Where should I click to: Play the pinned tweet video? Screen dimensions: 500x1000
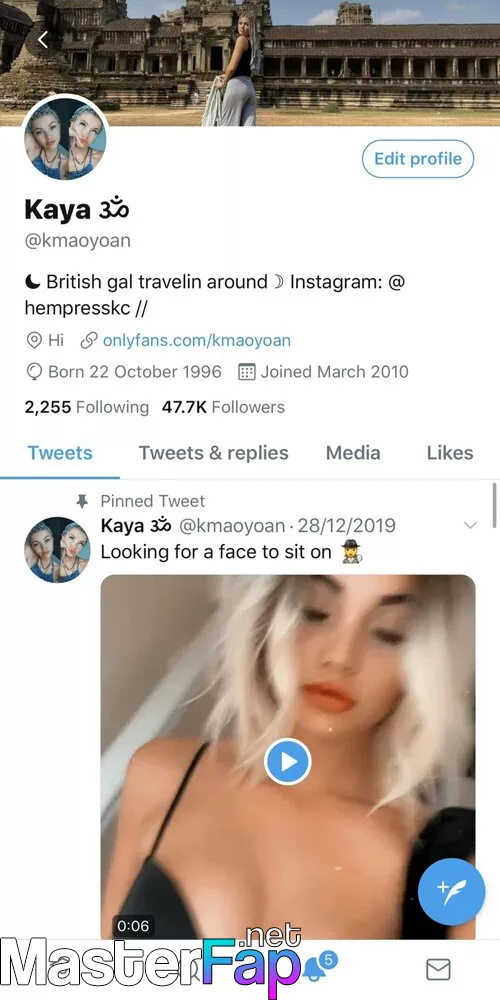pos(288,761)
